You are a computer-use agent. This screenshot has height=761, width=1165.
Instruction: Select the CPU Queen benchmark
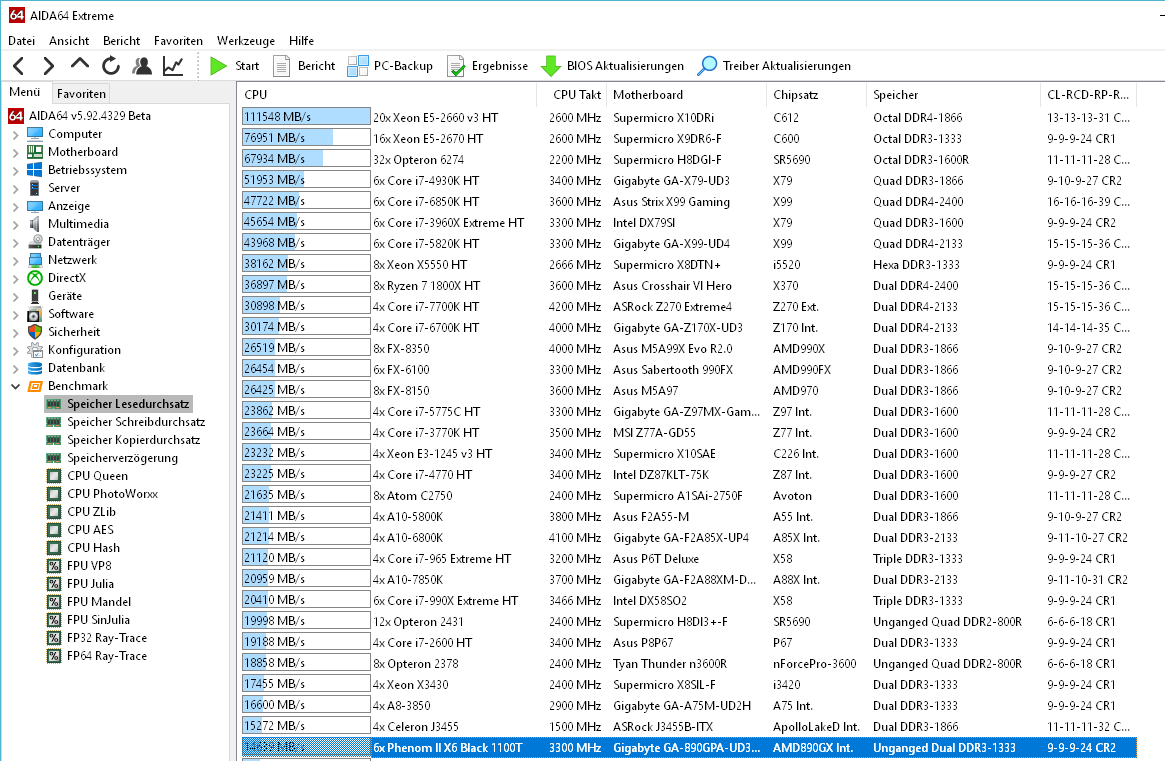tap(87, 476)
